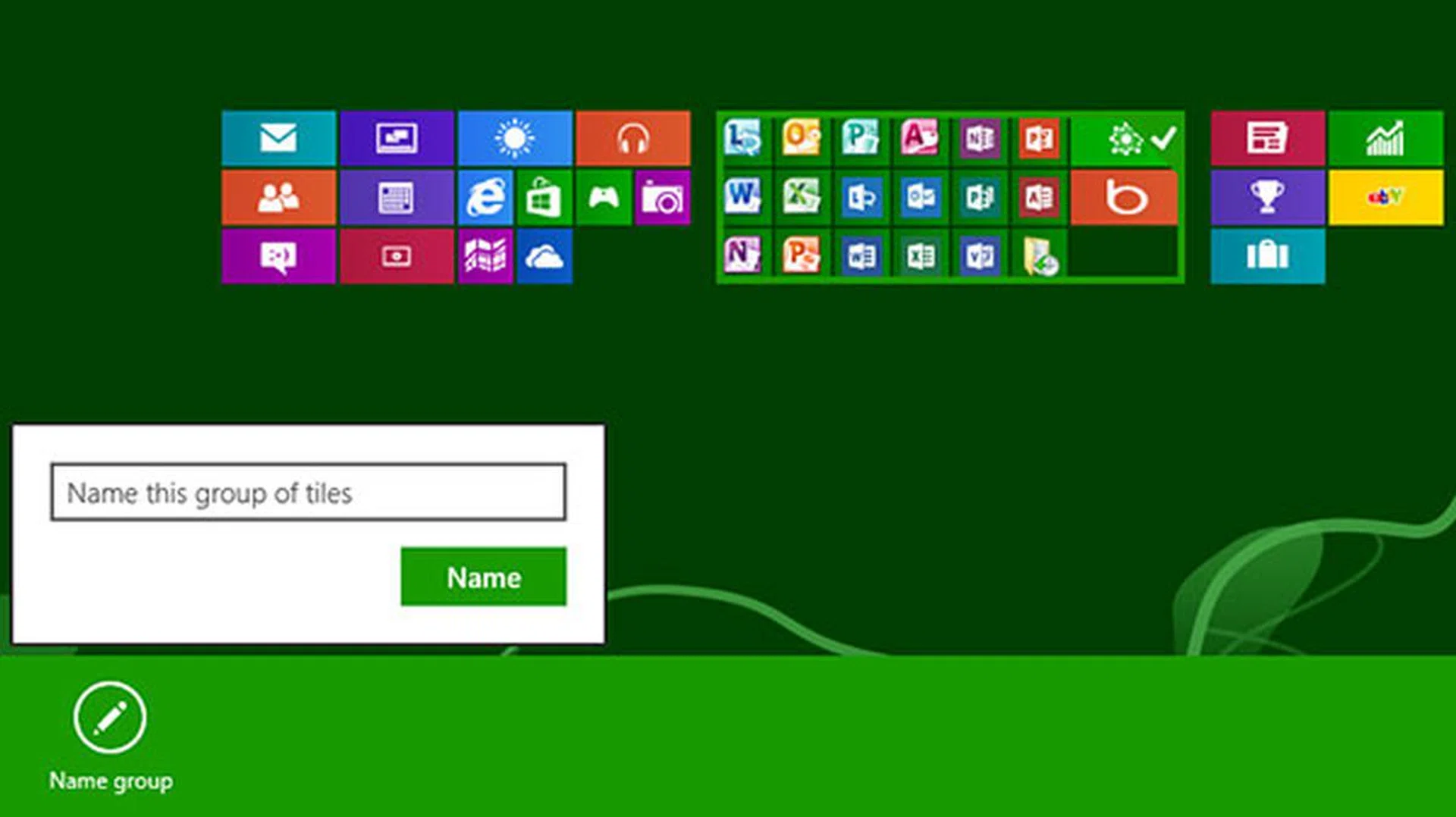Open the Messaging chat tile
Viewport: 1456px width, 817px height.
pos(278,256)
